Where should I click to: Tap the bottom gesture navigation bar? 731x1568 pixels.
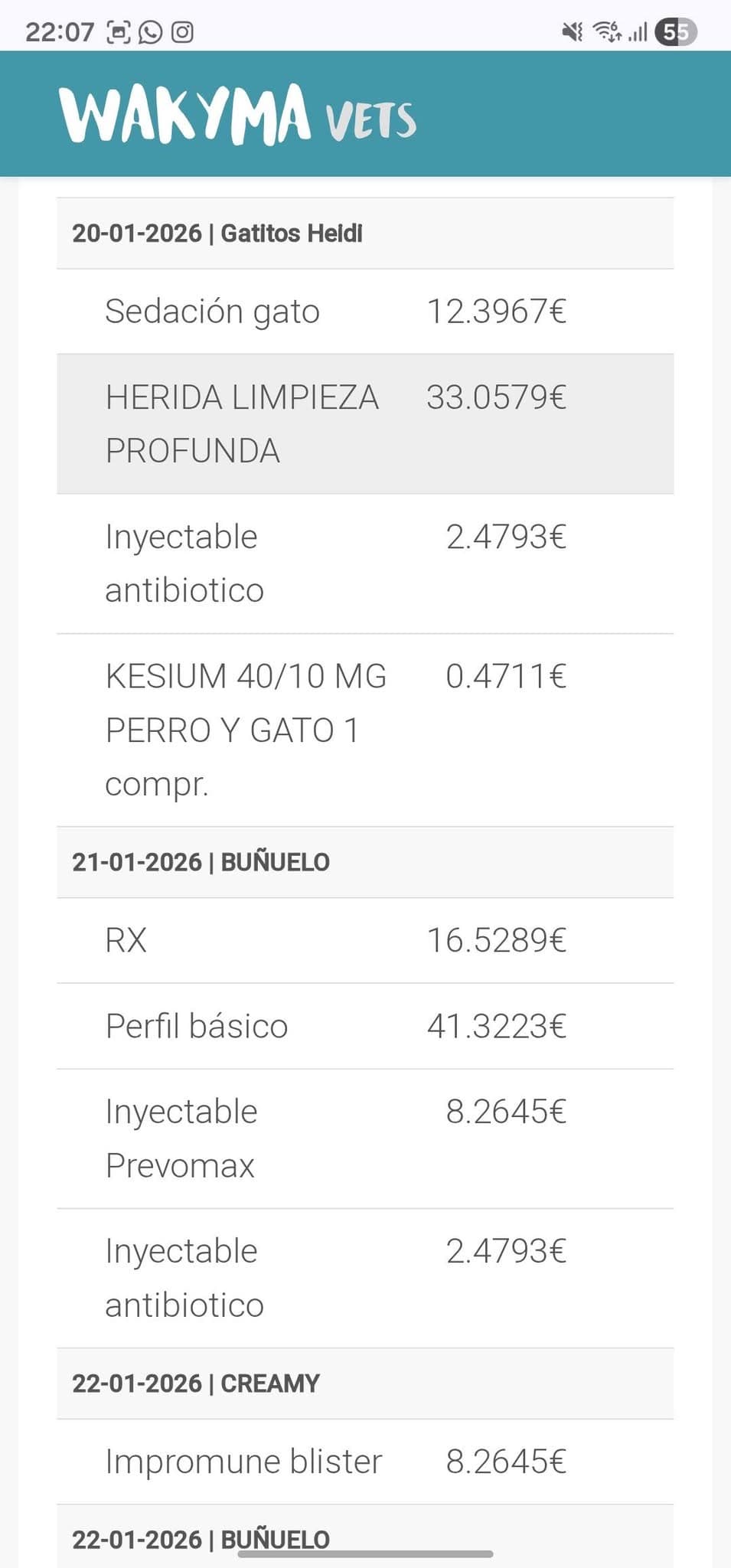click(x=365, y=1554)
